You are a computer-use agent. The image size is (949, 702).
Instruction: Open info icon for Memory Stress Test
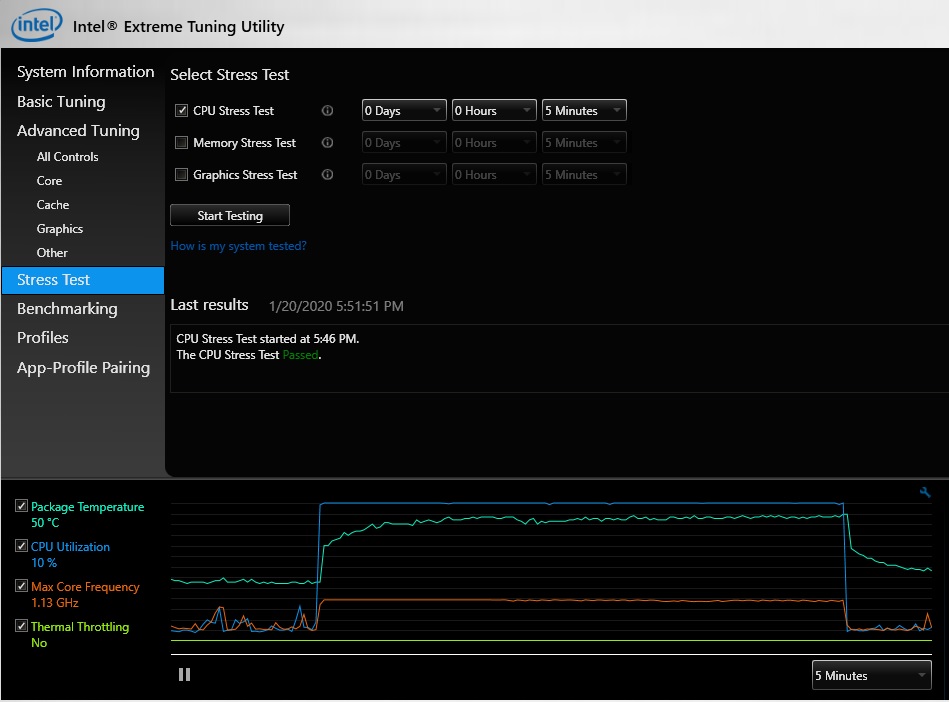point(327,143)
